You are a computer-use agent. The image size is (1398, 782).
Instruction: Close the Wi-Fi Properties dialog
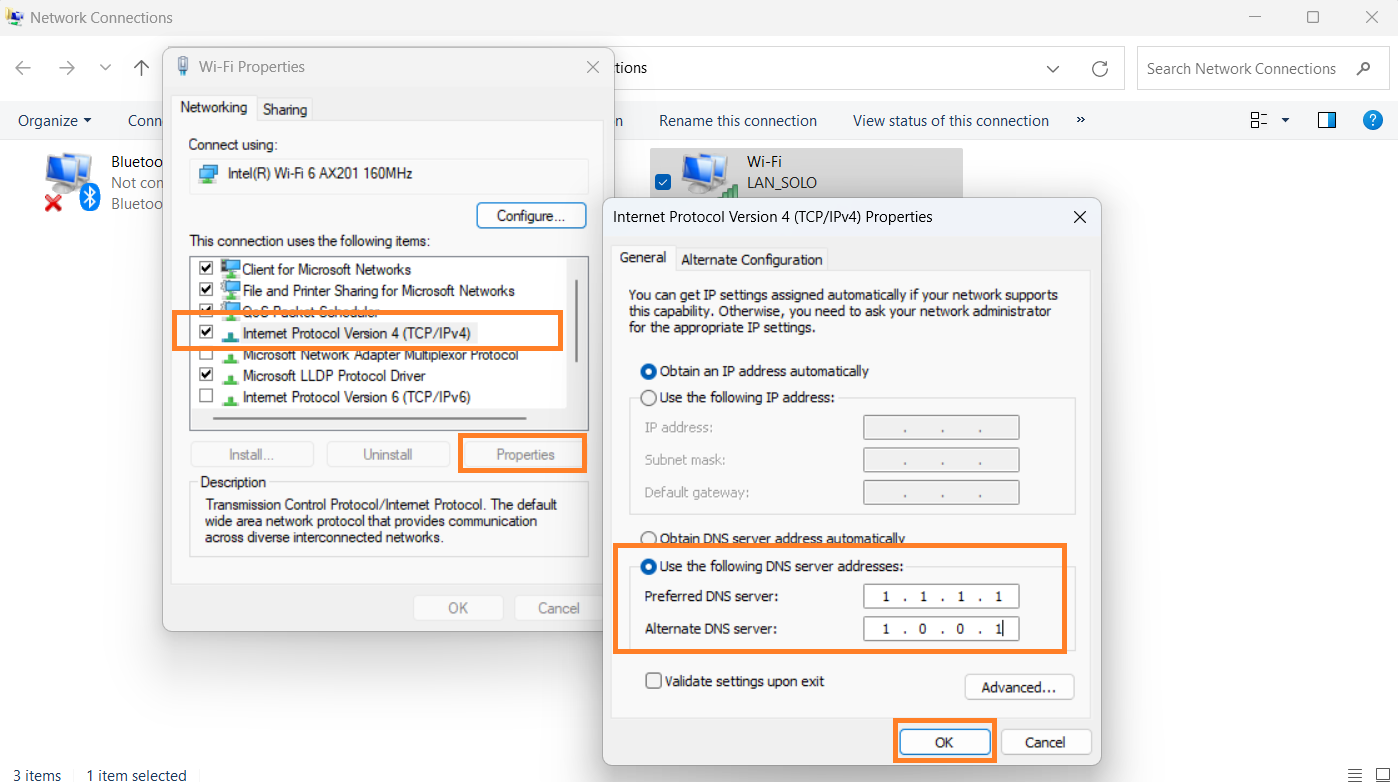tap(592, 67)
